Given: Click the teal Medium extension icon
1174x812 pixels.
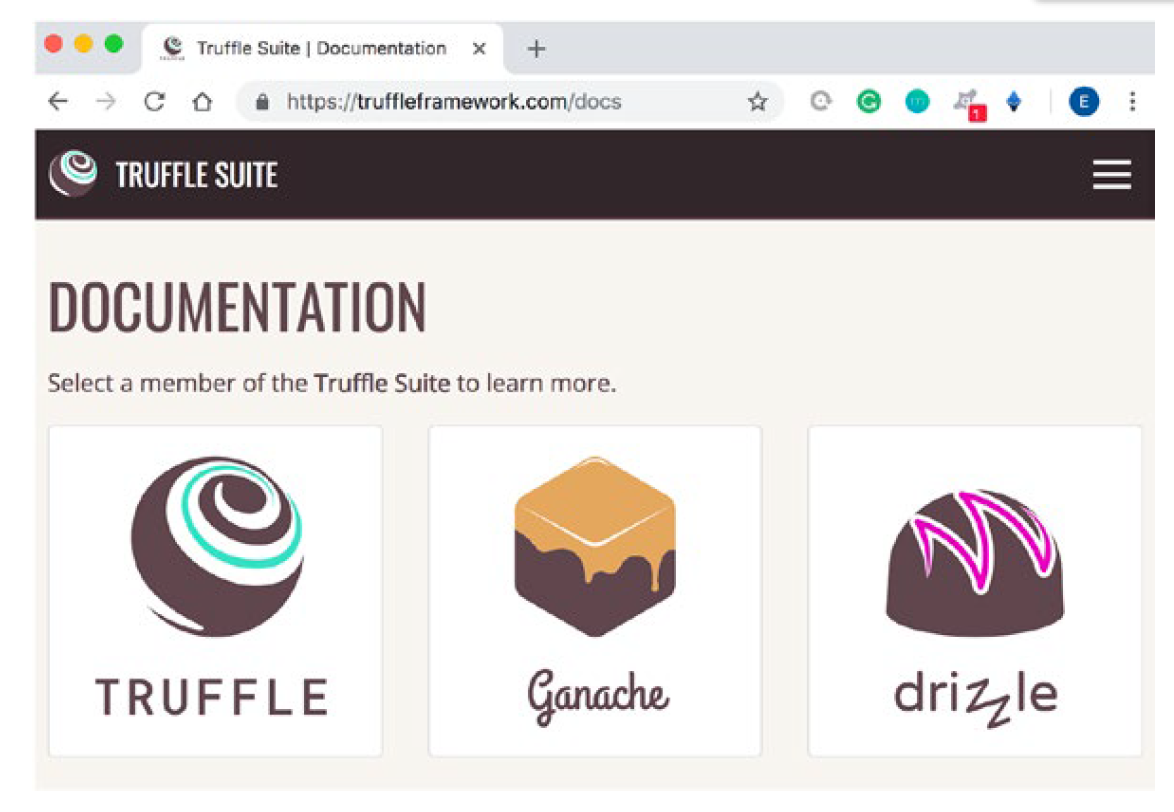Looking at the screenshot, I should (x=917, y=101).
